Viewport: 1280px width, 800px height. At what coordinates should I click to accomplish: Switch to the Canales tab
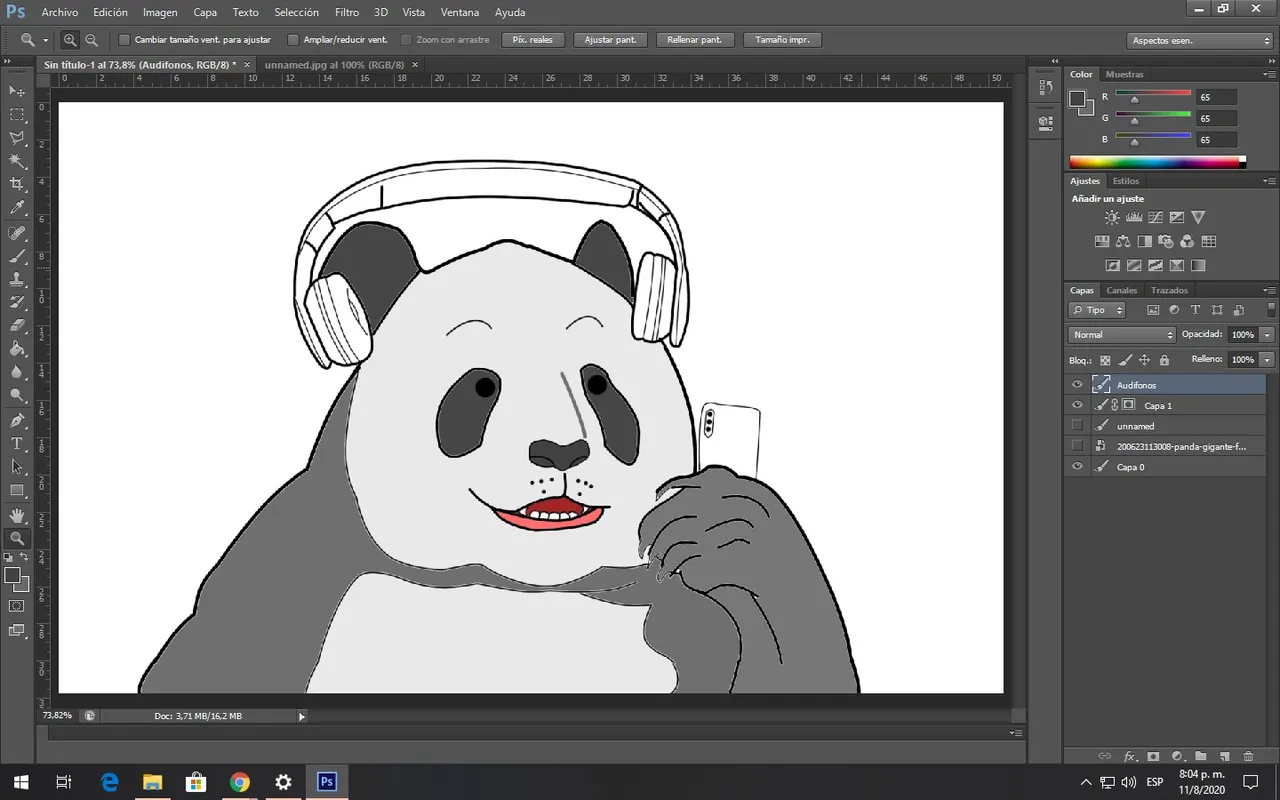pyautogui.click(x=1122, y=290)
